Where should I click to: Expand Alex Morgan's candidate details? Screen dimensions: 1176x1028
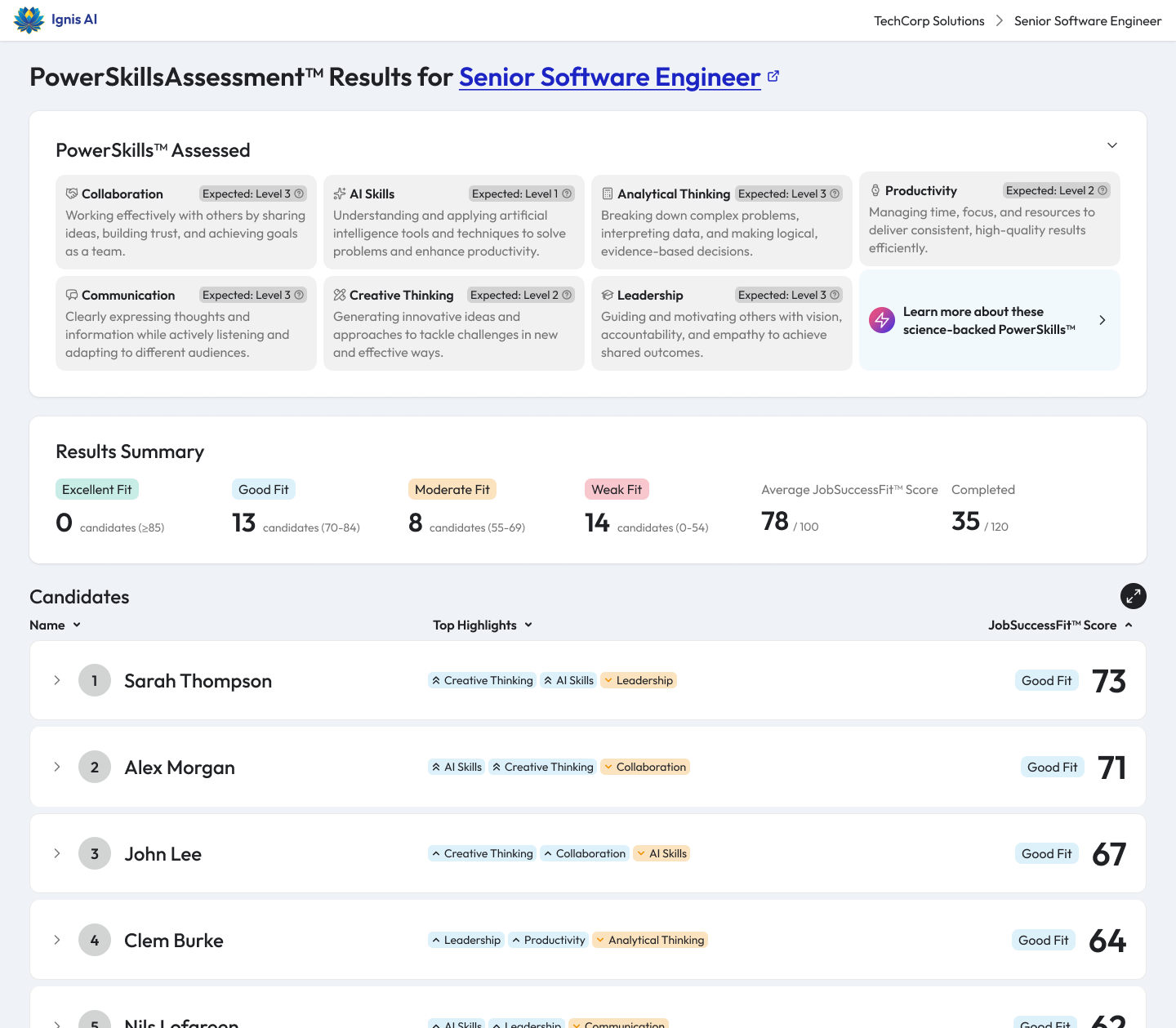(x=57, y=767)
